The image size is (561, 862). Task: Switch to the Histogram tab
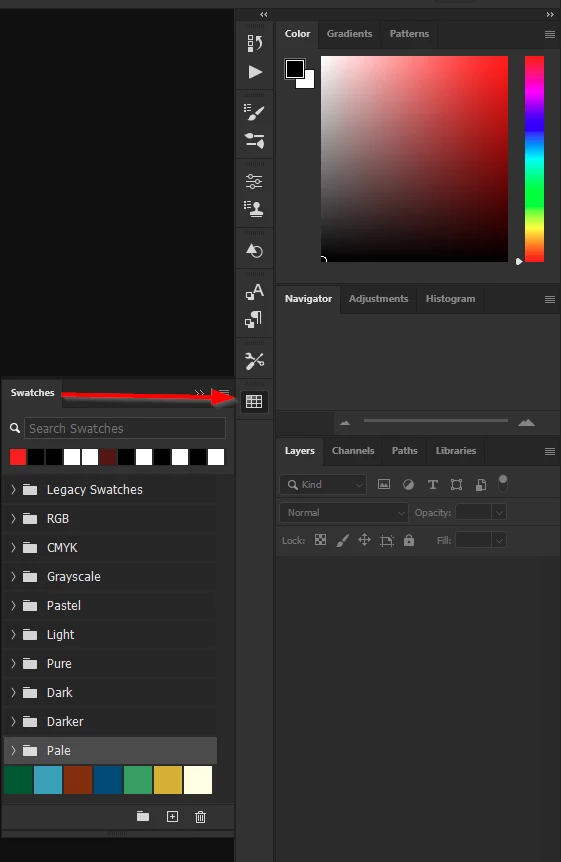(450, 299)
